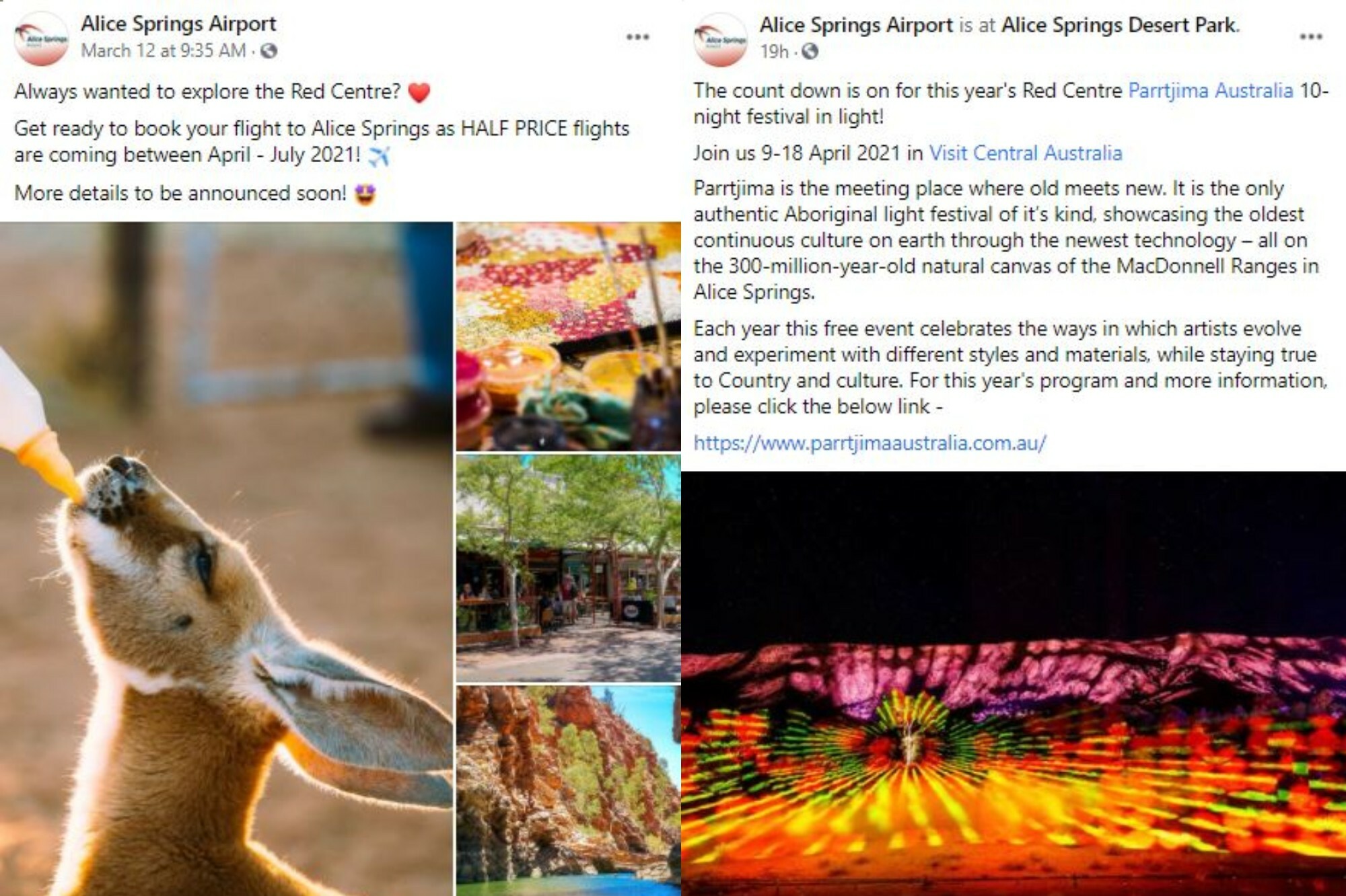The image size is (1346, 896).
Task: Follow the Visit Central Australia link
Action: tap(1026, 153)
